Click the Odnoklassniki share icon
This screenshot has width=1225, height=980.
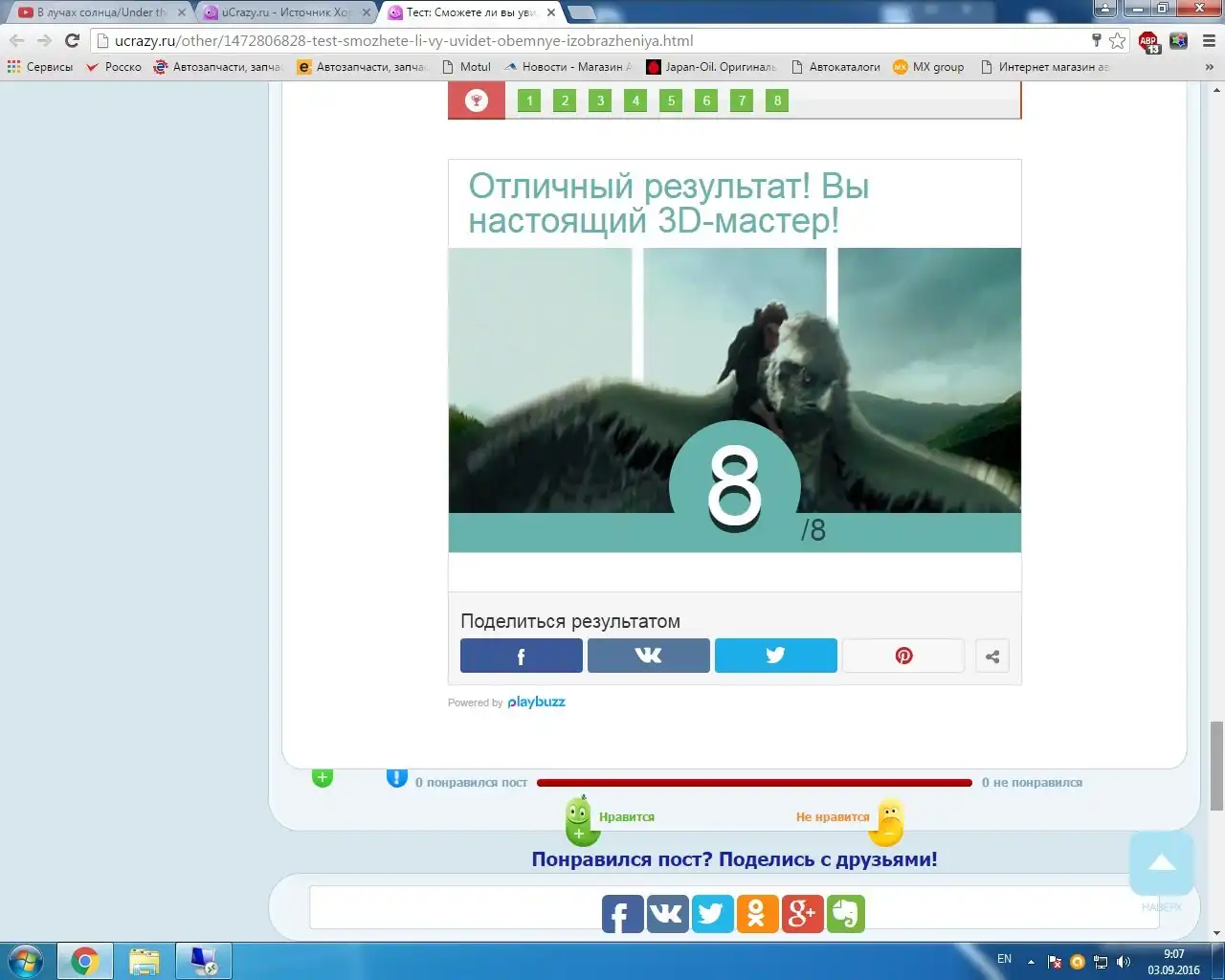click(x=756, y=914)
